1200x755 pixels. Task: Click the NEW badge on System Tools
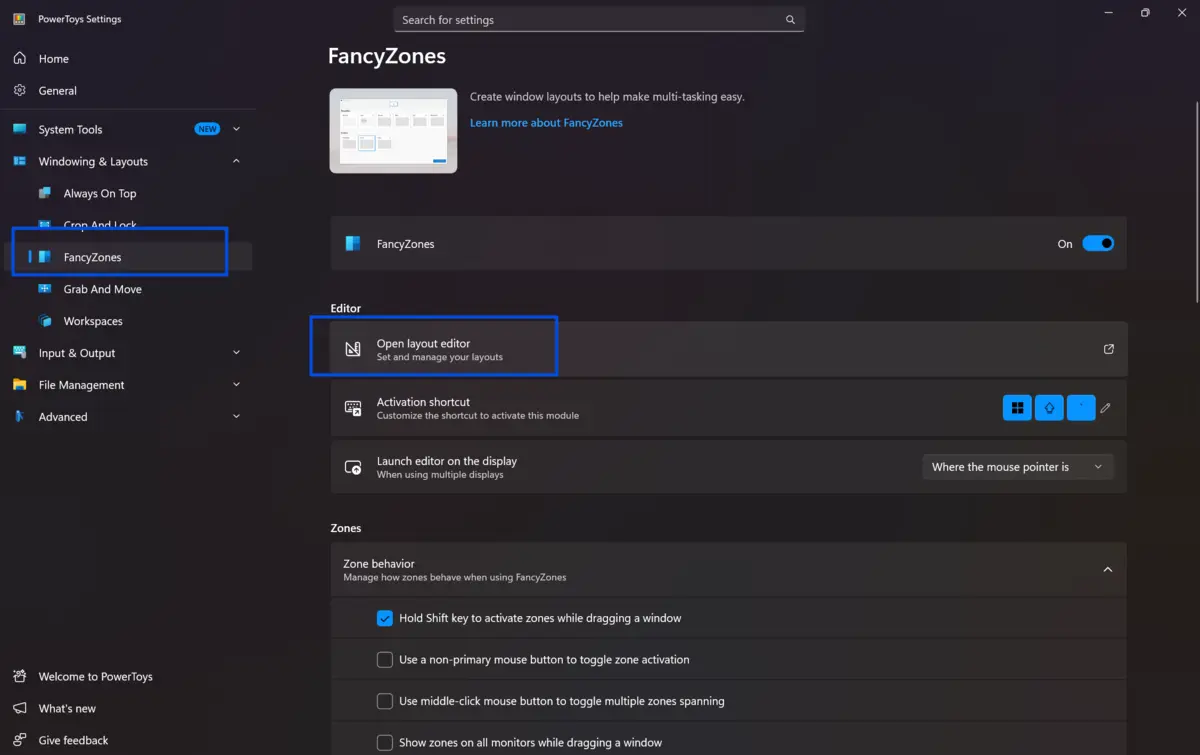pyautogui.click(x=207, y=129)
